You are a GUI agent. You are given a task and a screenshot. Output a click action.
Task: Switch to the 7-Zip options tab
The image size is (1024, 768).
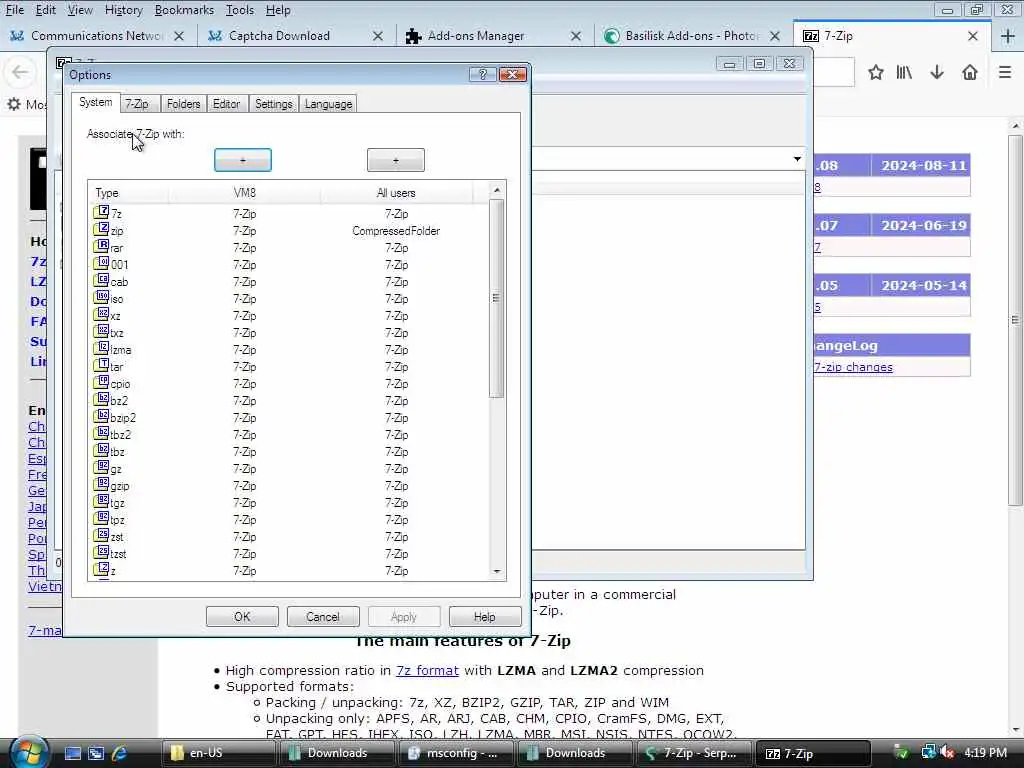(x=137, y=104)
